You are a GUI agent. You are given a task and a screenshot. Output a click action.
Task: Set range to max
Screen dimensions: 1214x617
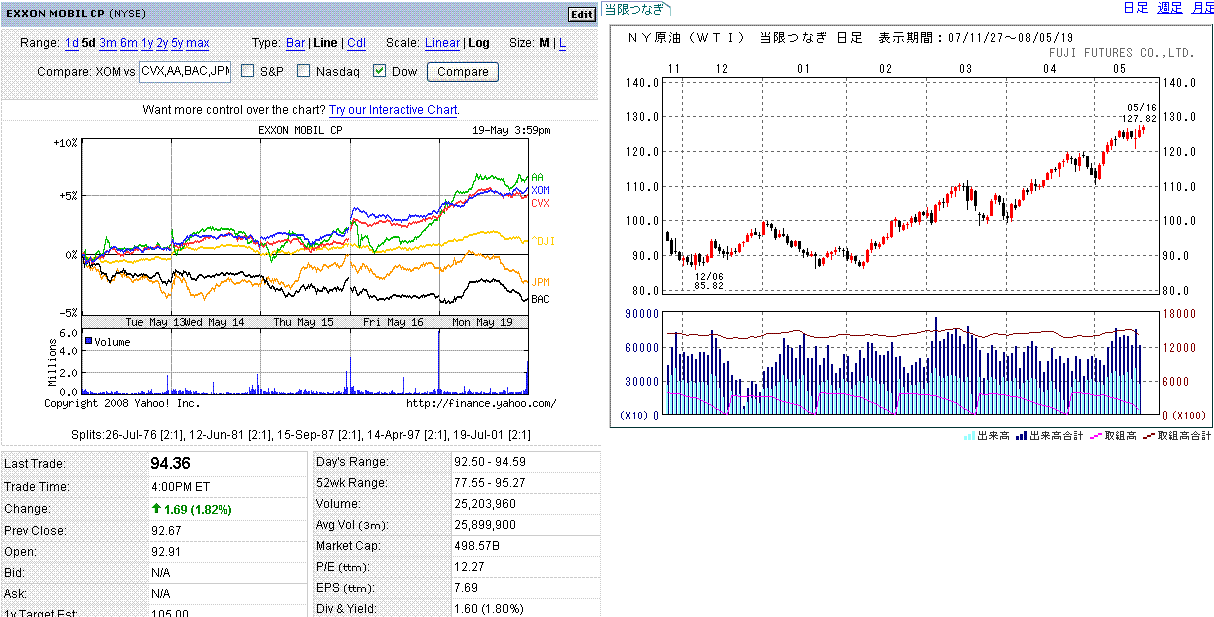(x=198, y=43)
